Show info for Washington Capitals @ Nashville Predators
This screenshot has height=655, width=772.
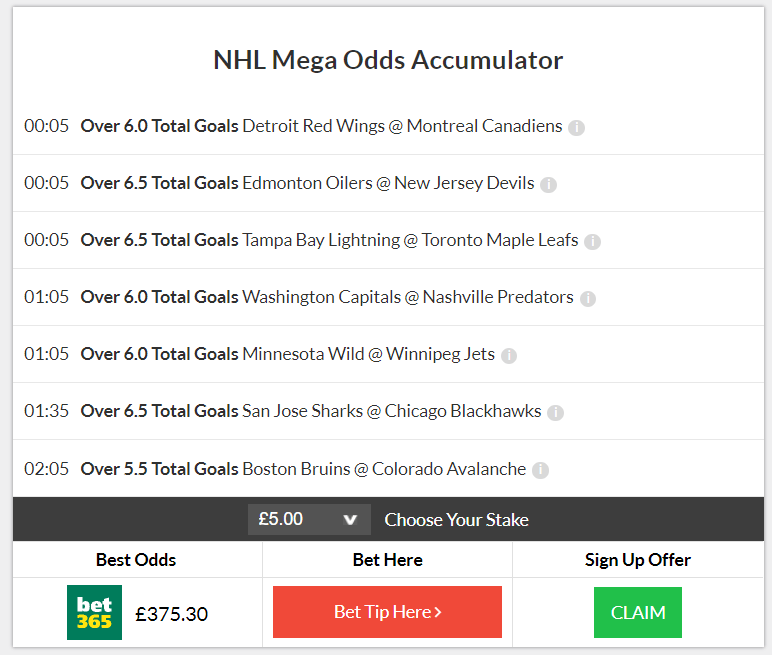tap(588, 299)
